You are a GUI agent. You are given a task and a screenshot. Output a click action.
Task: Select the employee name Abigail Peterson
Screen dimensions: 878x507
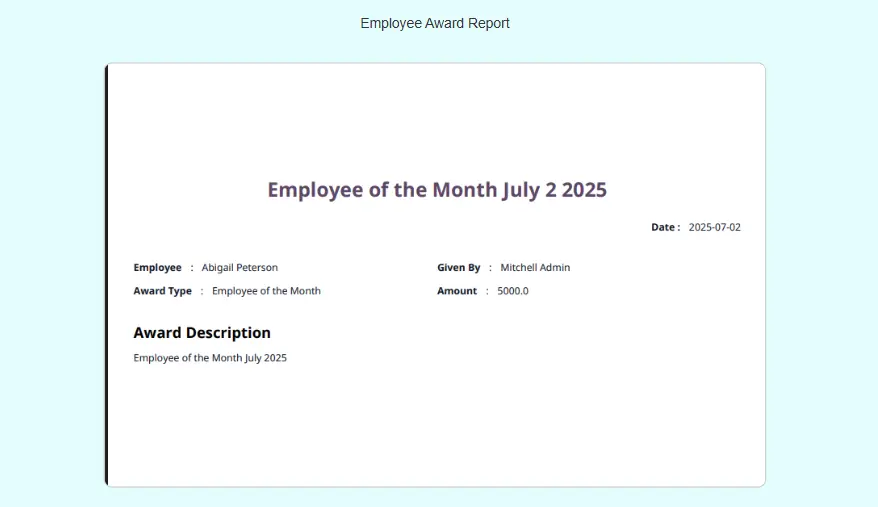click(x=239, y=267)
